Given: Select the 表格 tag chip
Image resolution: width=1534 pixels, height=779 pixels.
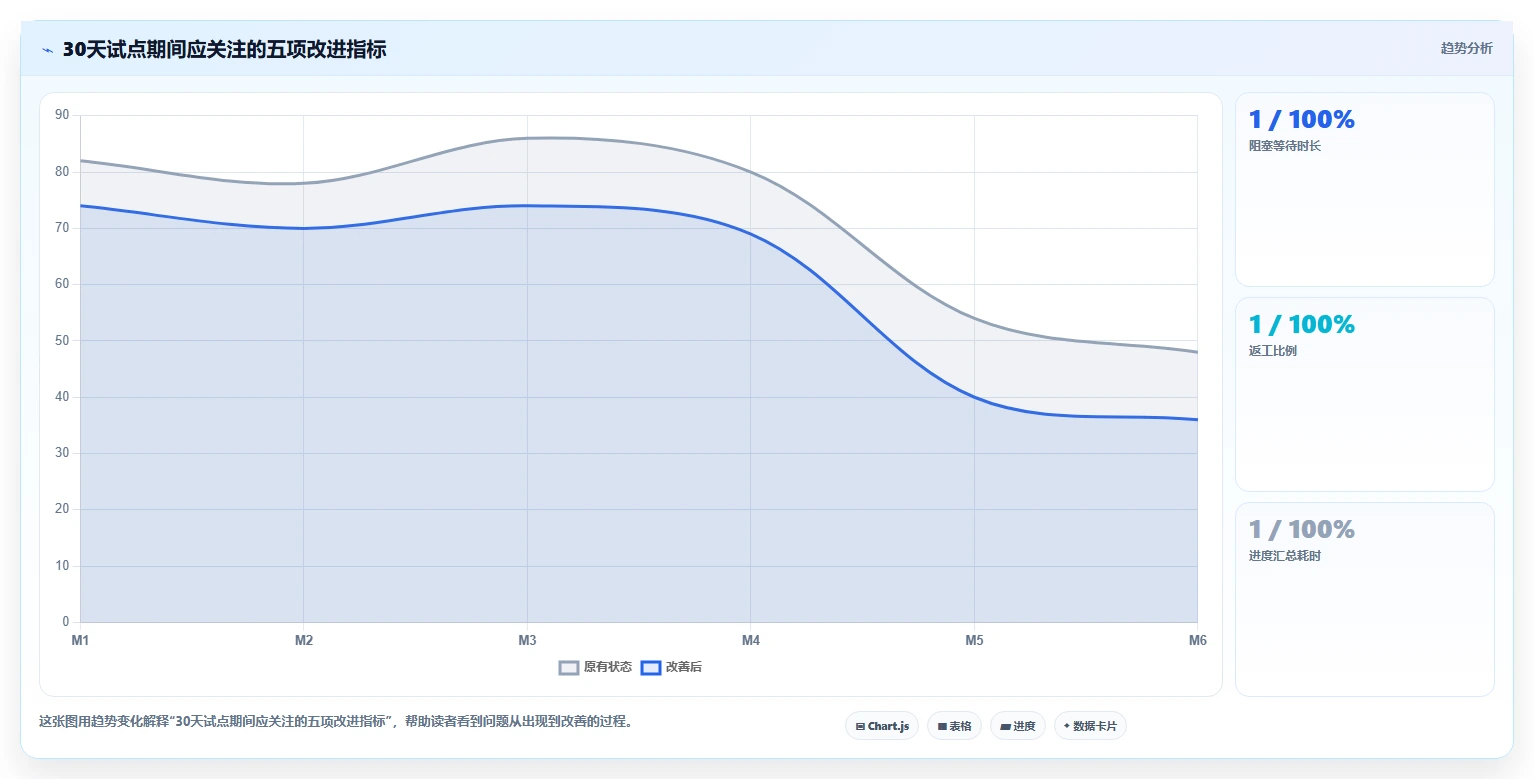Looking at the screenshot, I should [954, 726].
